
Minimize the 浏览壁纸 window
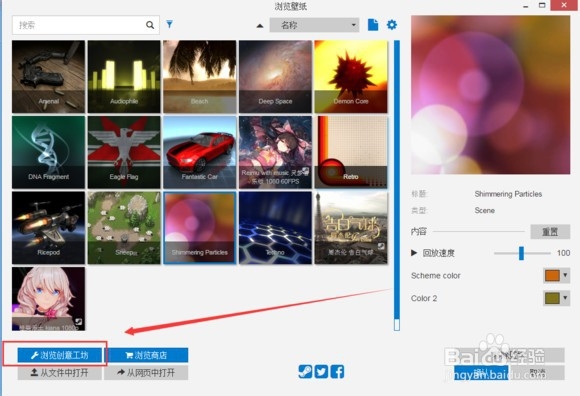(526, 6)
